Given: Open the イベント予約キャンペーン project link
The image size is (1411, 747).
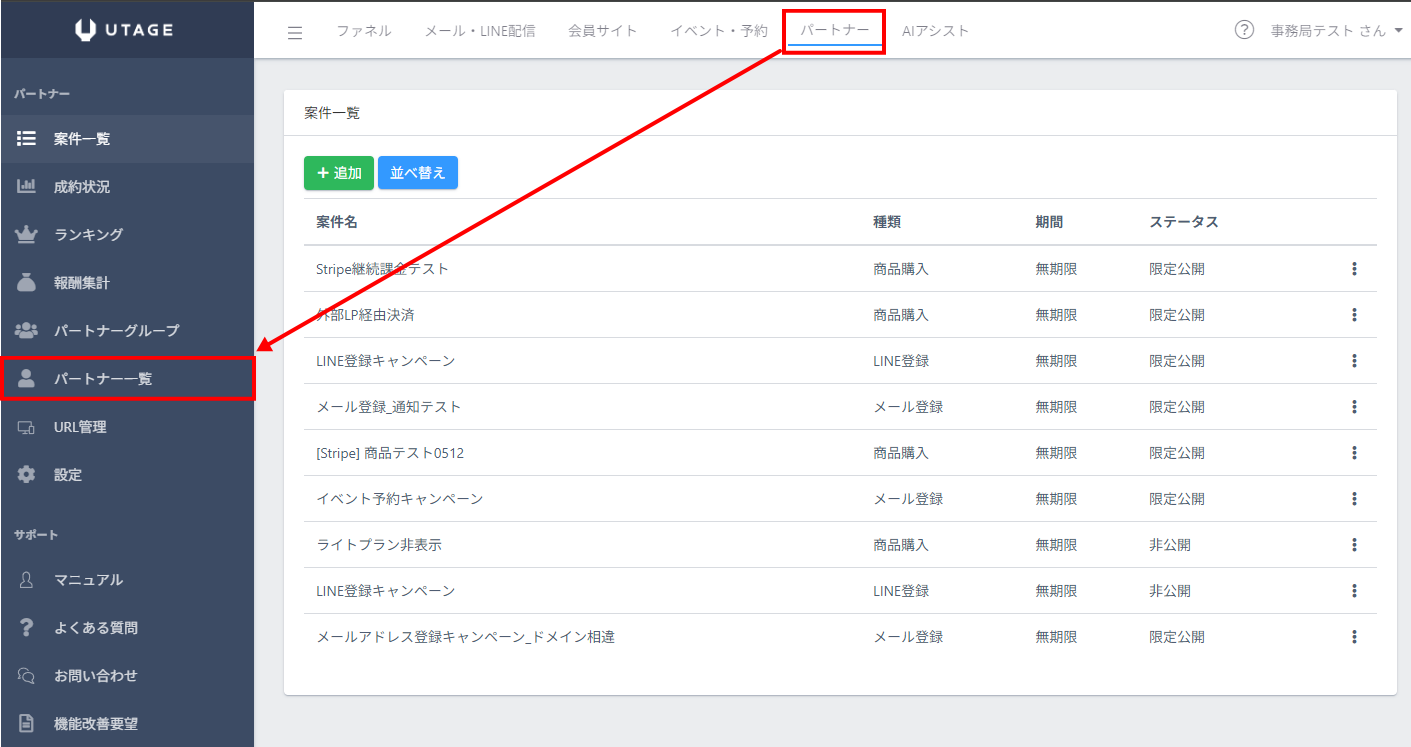Looking at the screenshot, I should click(x=399, y=499).
